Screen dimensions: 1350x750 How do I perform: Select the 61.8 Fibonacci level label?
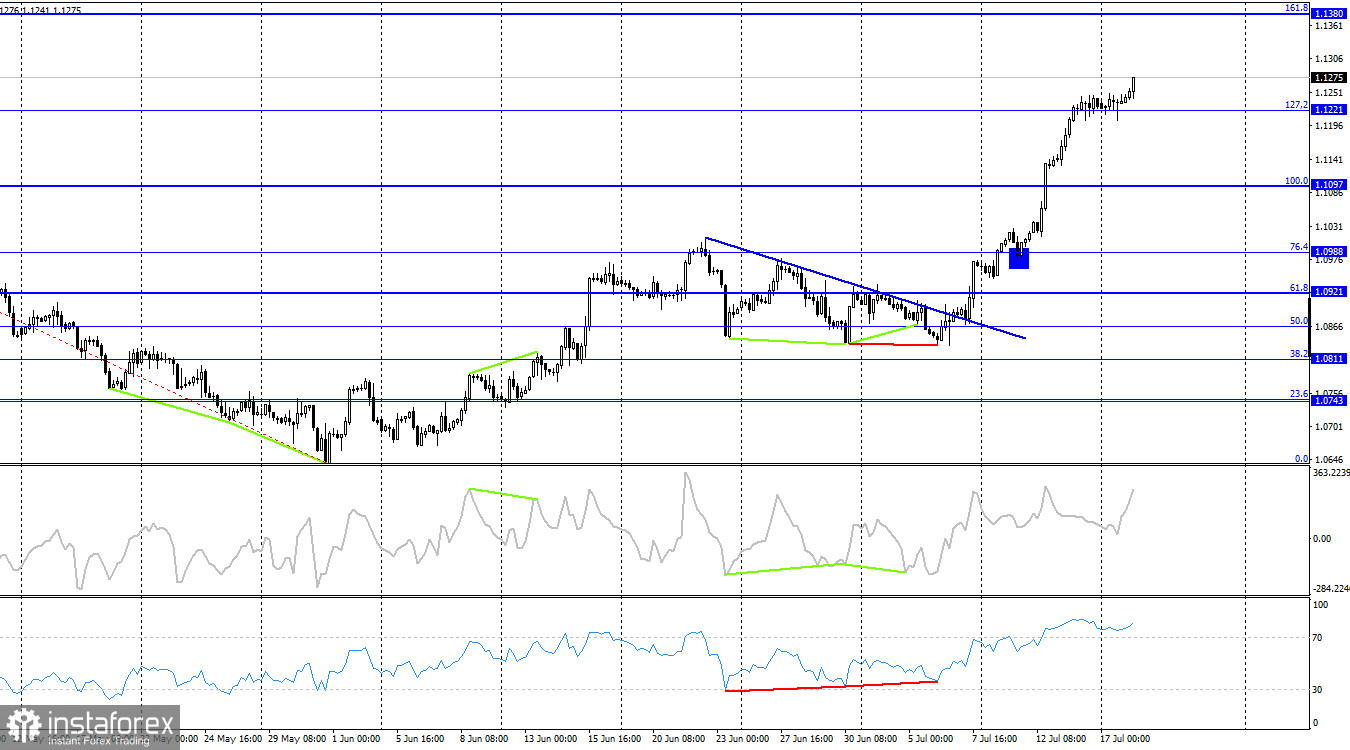point(1299,288)
